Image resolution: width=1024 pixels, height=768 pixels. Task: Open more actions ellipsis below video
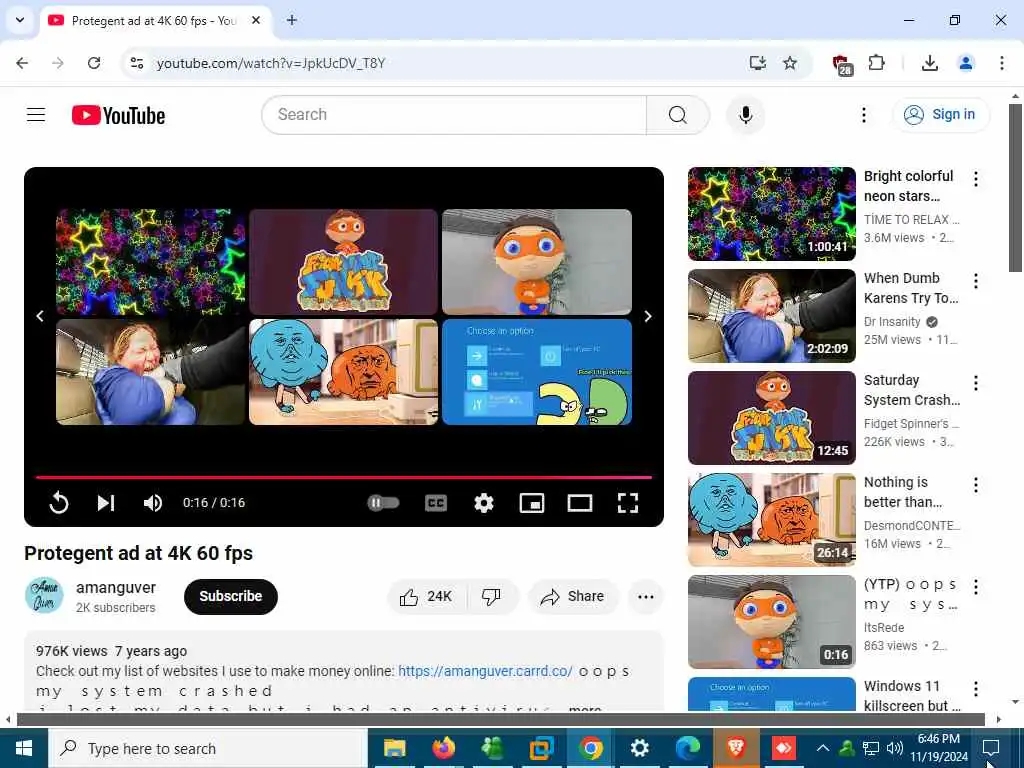645,596
